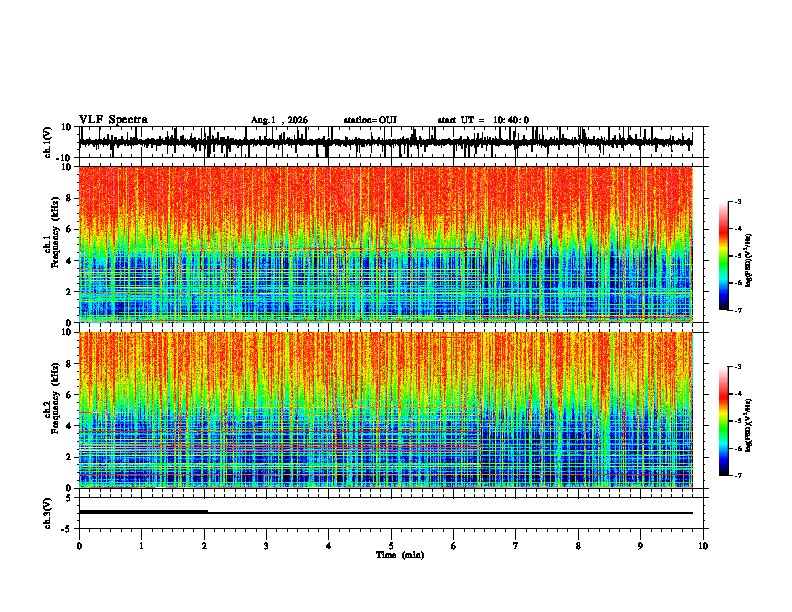Click the 'ch.3(V)' axis label
Image resolution: width=792 pixels, height=612 pixels.
tap(48, 513)
